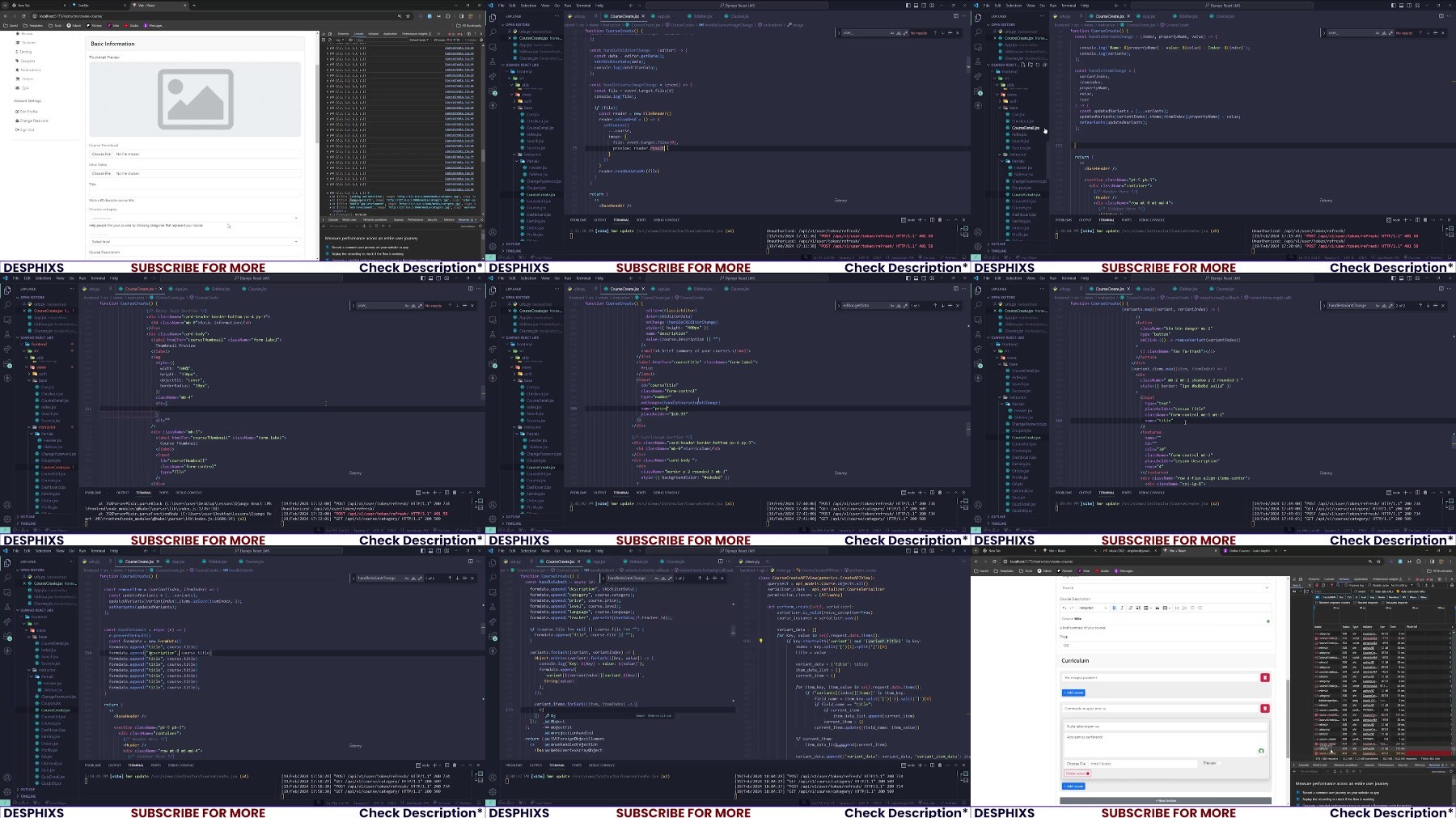Image resolution: width=1456 pixels, height=818 pixels.
Task: Open Network tab in top-left DevTools
Action: (374, 34)
